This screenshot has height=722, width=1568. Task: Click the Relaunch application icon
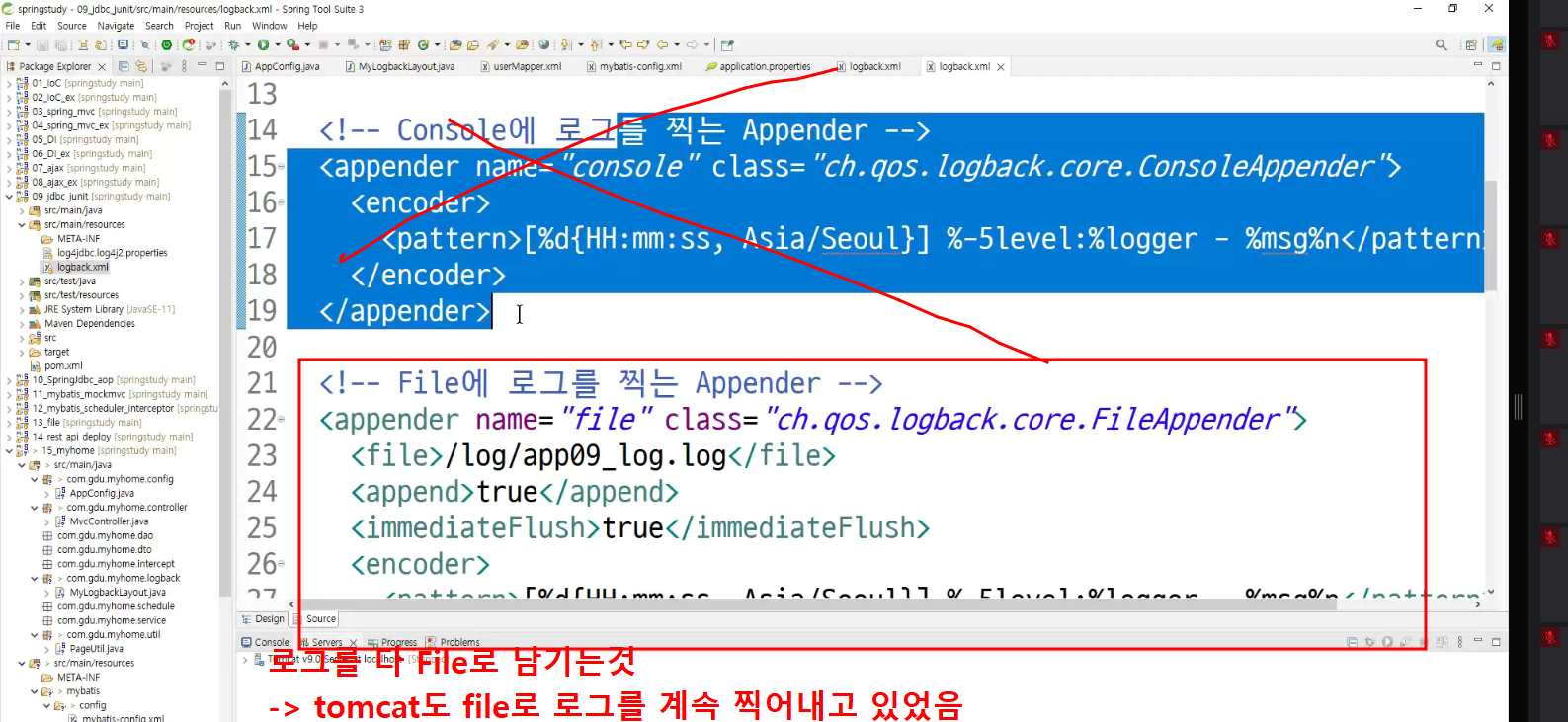coord(188,44)
